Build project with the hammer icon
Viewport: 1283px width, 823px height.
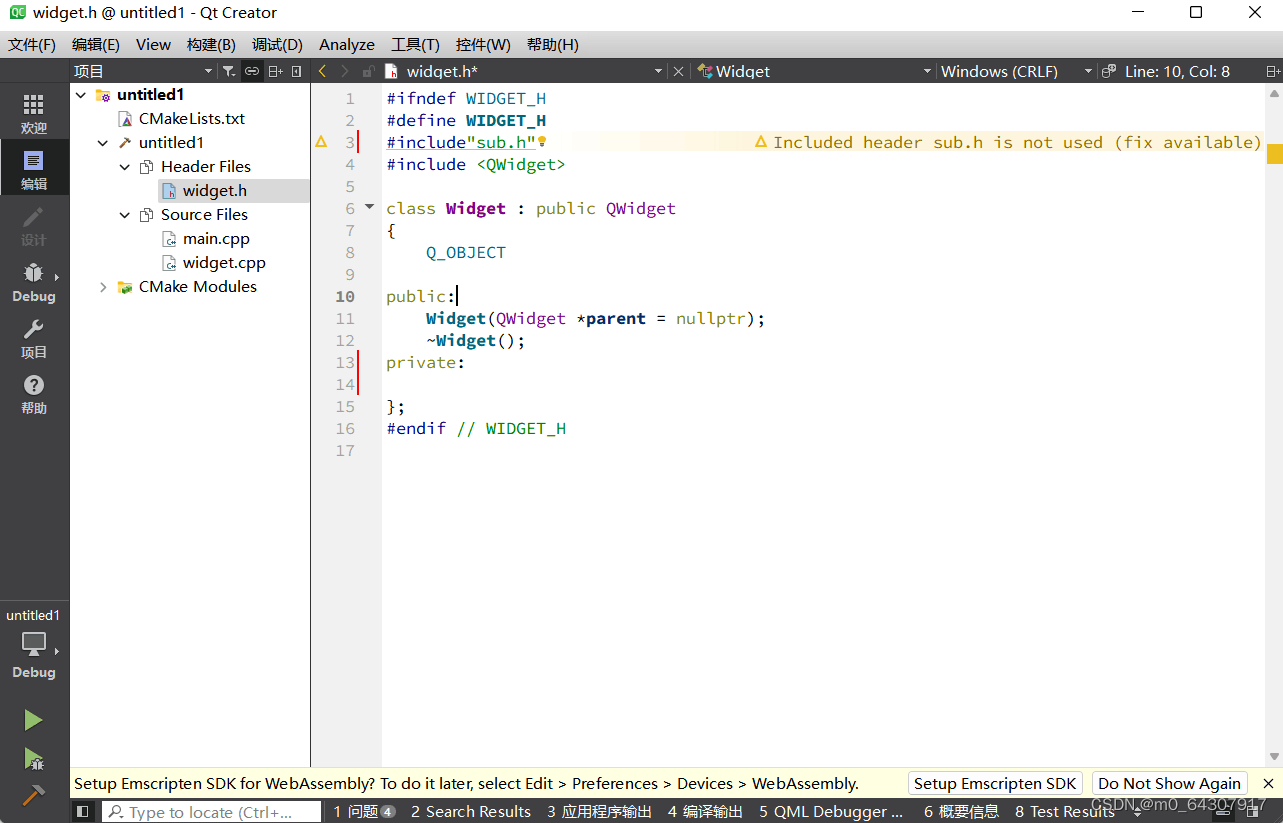coord(33,795)
